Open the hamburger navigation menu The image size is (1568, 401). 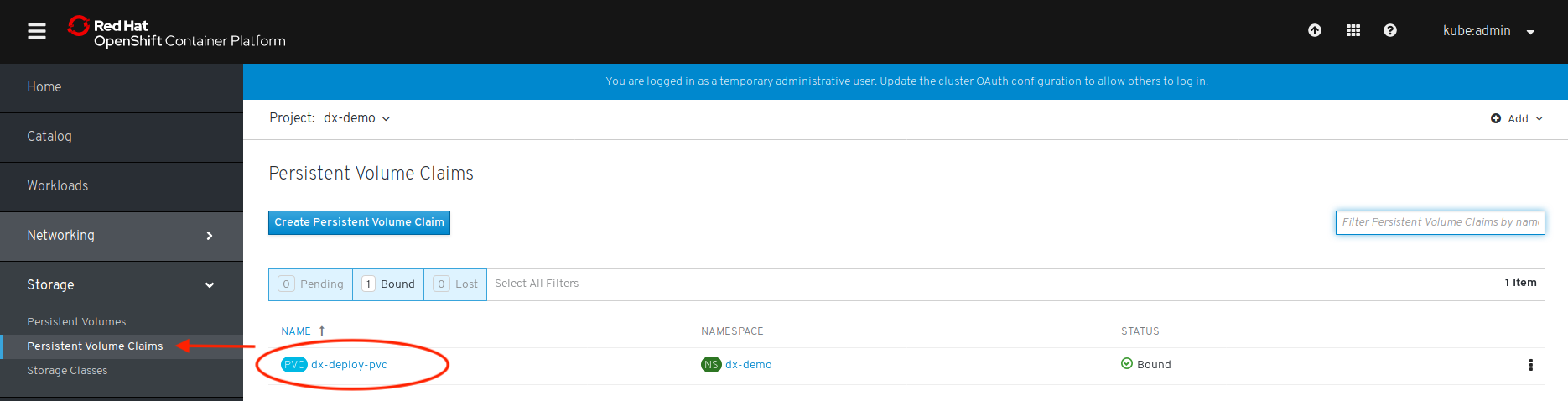[x=37, y=31]
